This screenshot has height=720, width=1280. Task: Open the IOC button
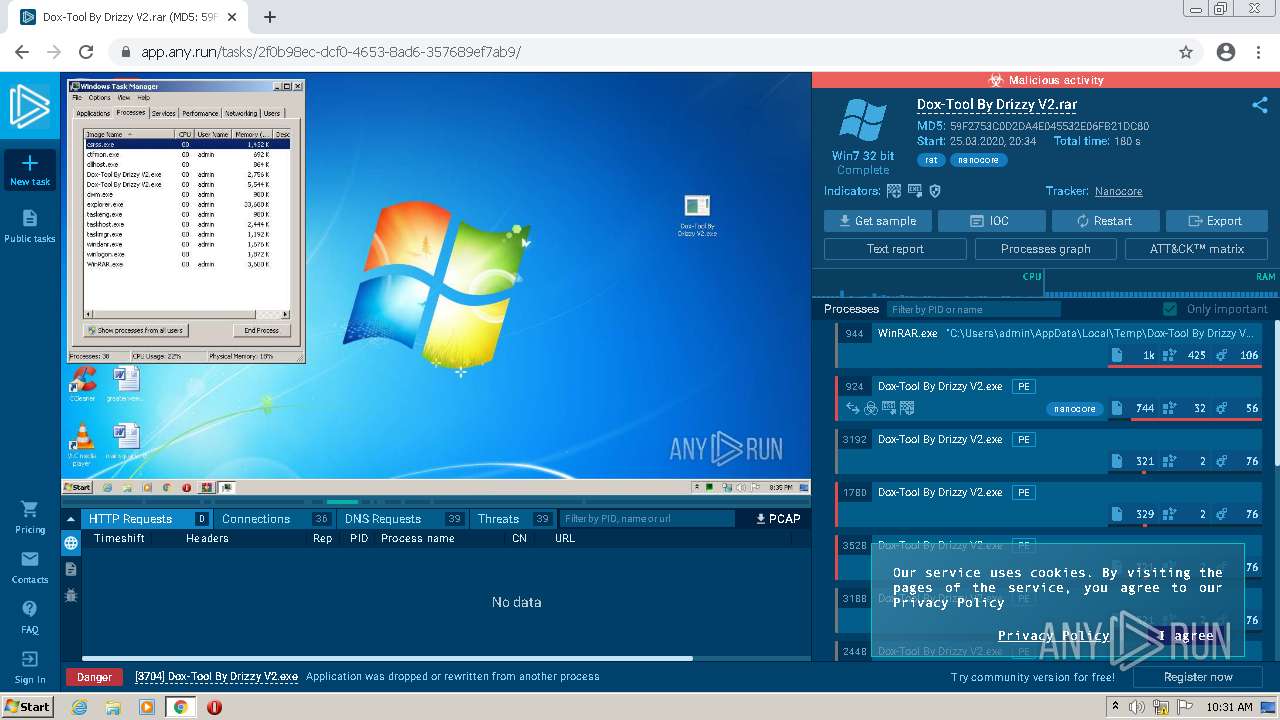(x=992, y=221)
